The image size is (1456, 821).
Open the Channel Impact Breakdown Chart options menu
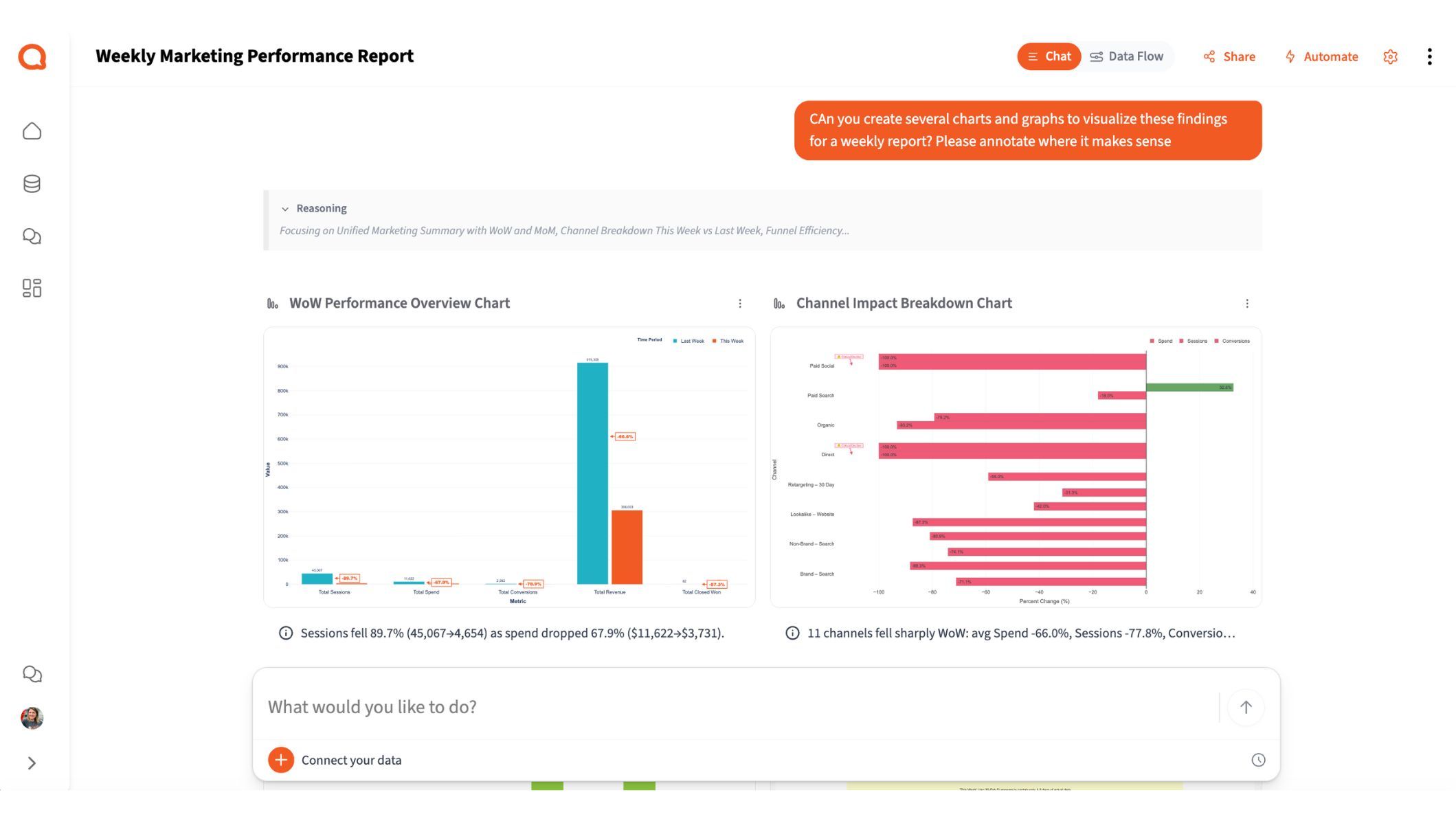point(1247,303)
